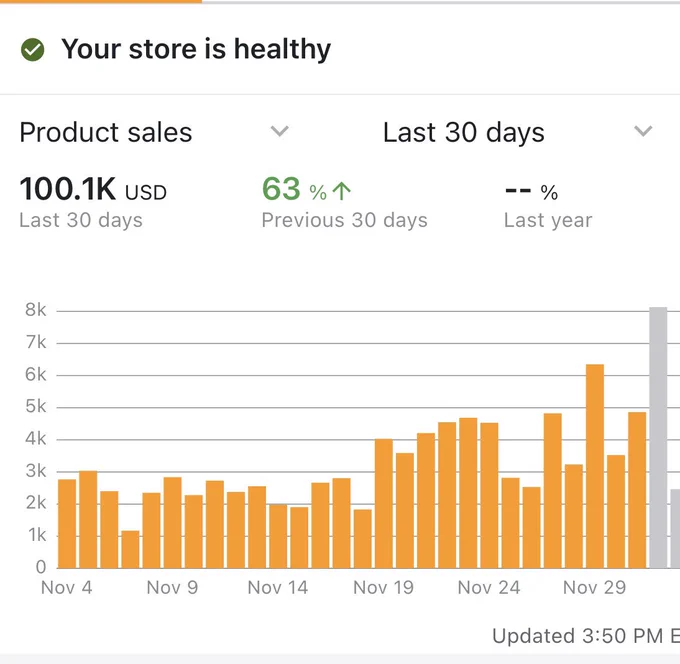The height and width of the screenshot is (664, 680).
Task: Tap the green store health checkmark icon
Action: 33,49
